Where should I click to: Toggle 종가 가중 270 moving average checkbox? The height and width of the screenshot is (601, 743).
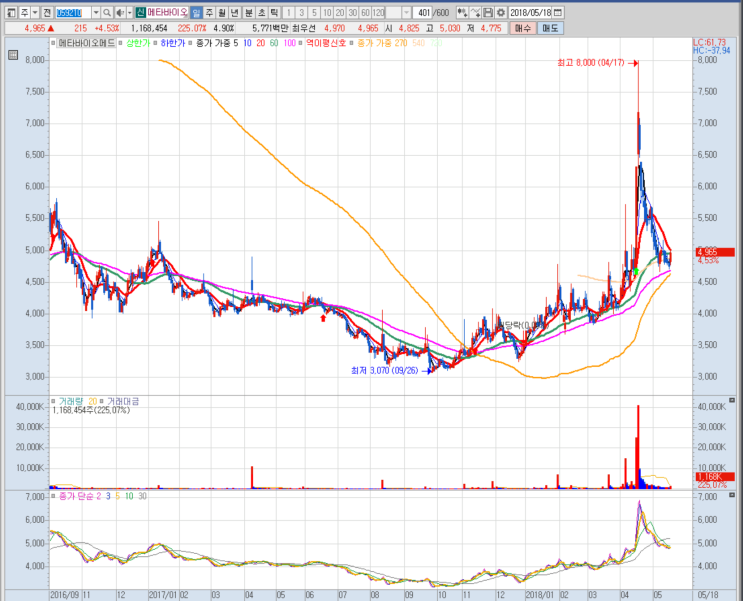(352, 43)
